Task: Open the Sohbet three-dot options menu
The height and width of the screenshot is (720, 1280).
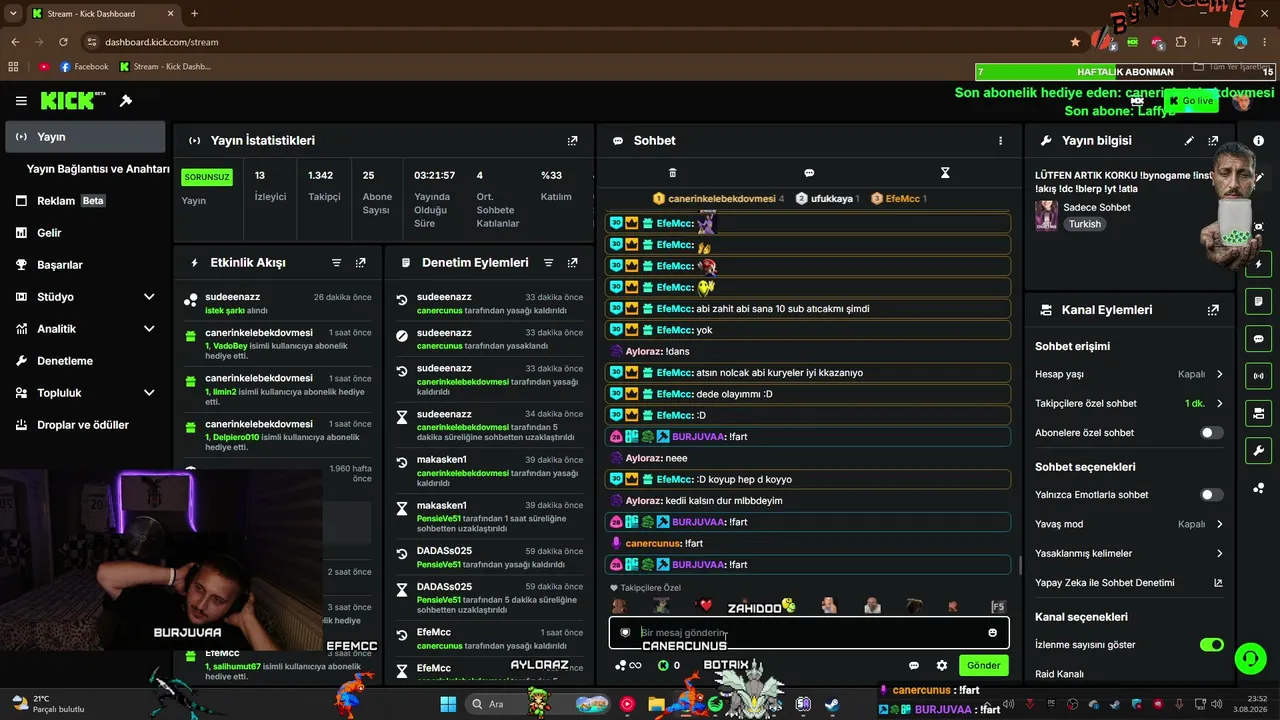Action: click(x=1000, y=141)
